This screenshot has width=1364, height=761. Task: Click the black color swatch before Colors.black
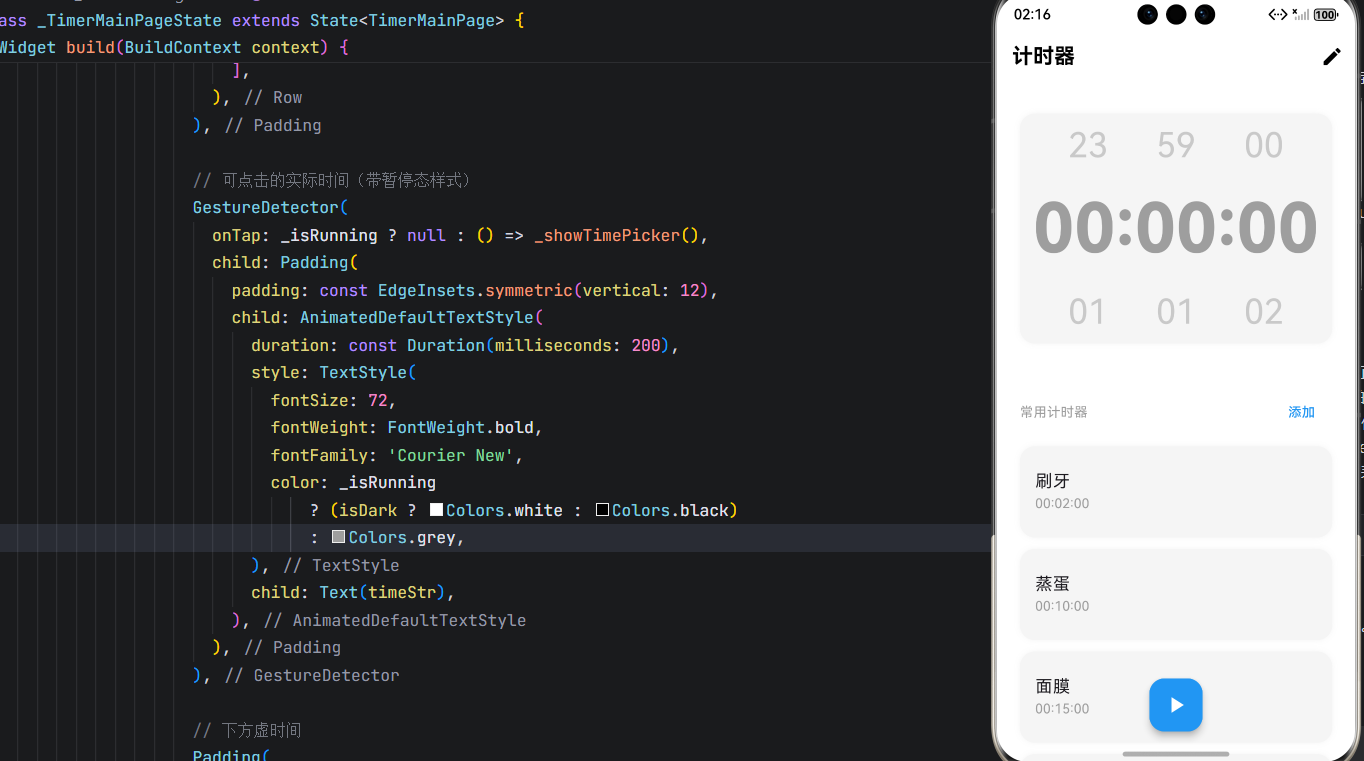coord(602,510)
